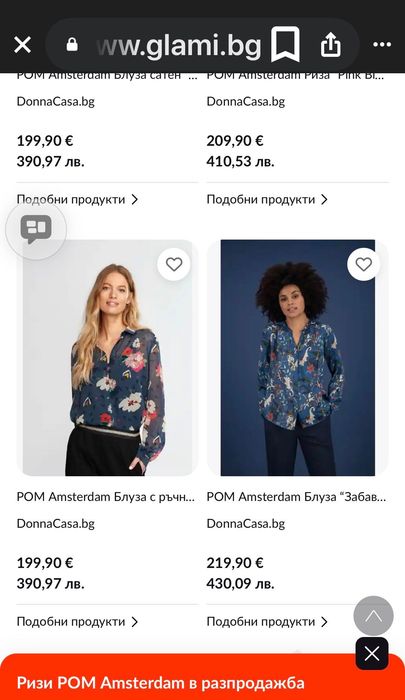Open the floating chat feedback bubble

(36, 229)
